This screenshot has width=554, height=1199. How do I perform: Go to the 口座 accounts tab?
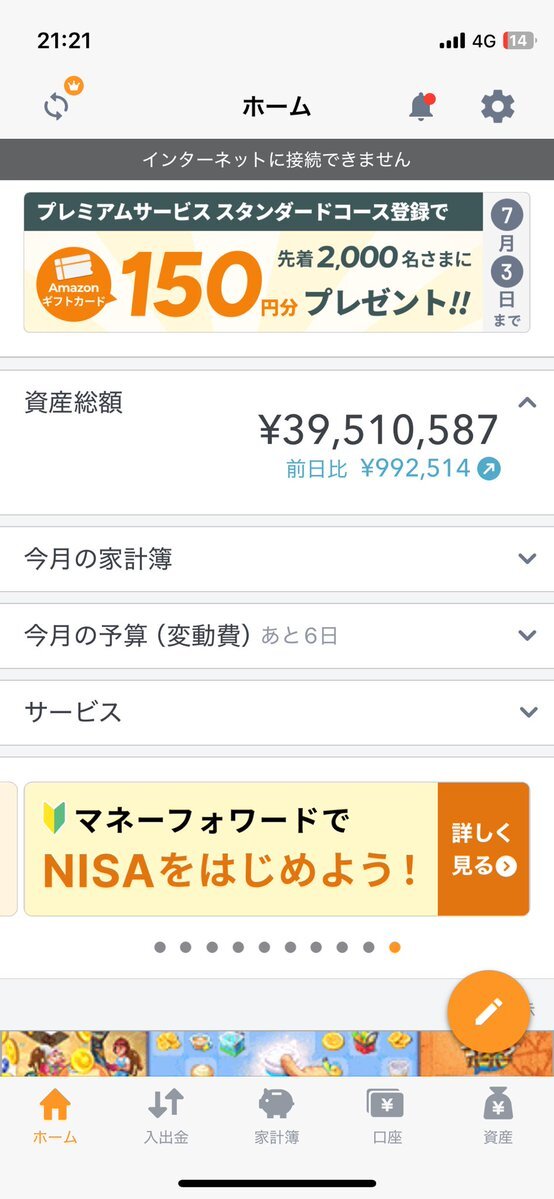tap(387, 1116)
